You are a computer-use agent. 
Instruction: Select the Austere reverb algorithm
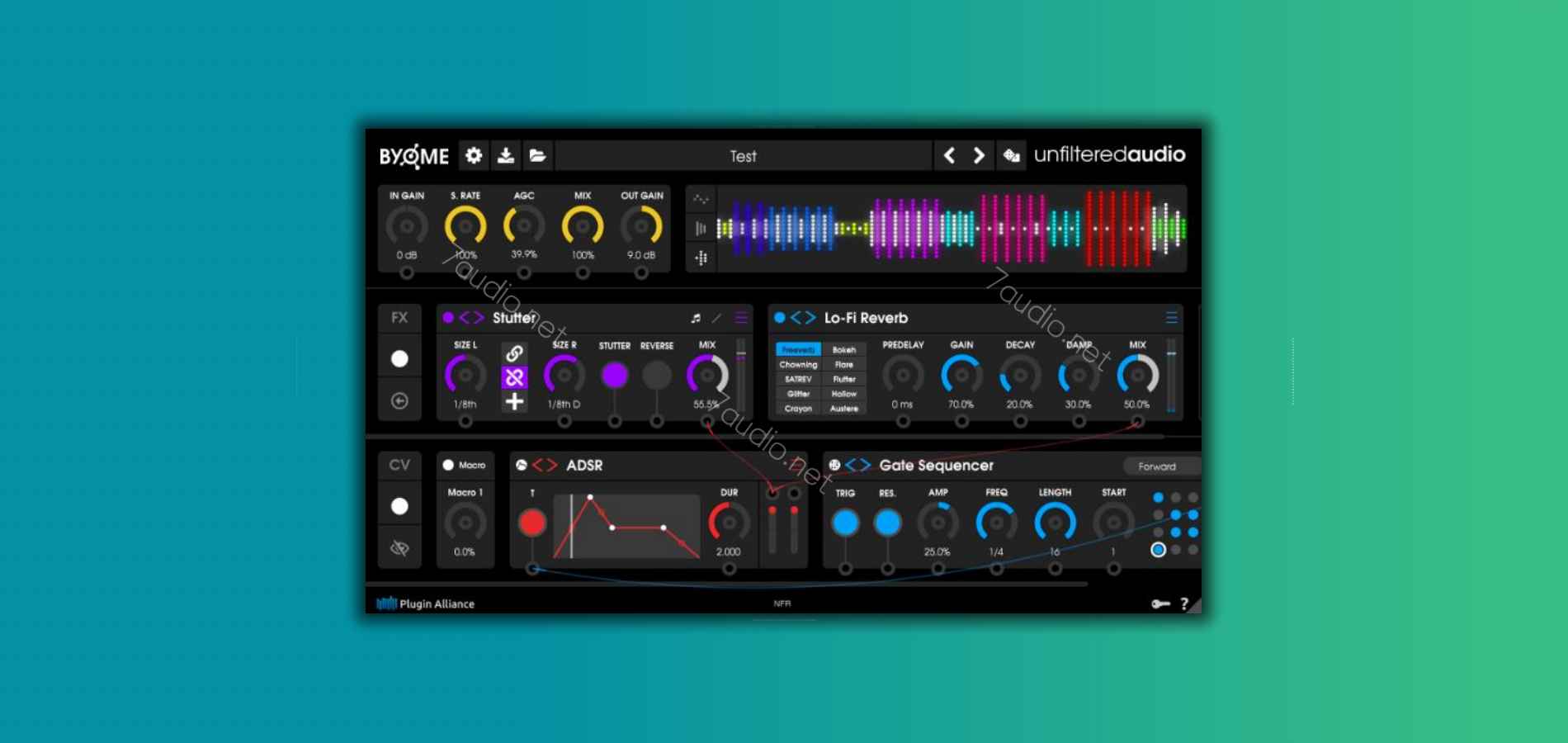pyautogui.click(x=843, y=409)
